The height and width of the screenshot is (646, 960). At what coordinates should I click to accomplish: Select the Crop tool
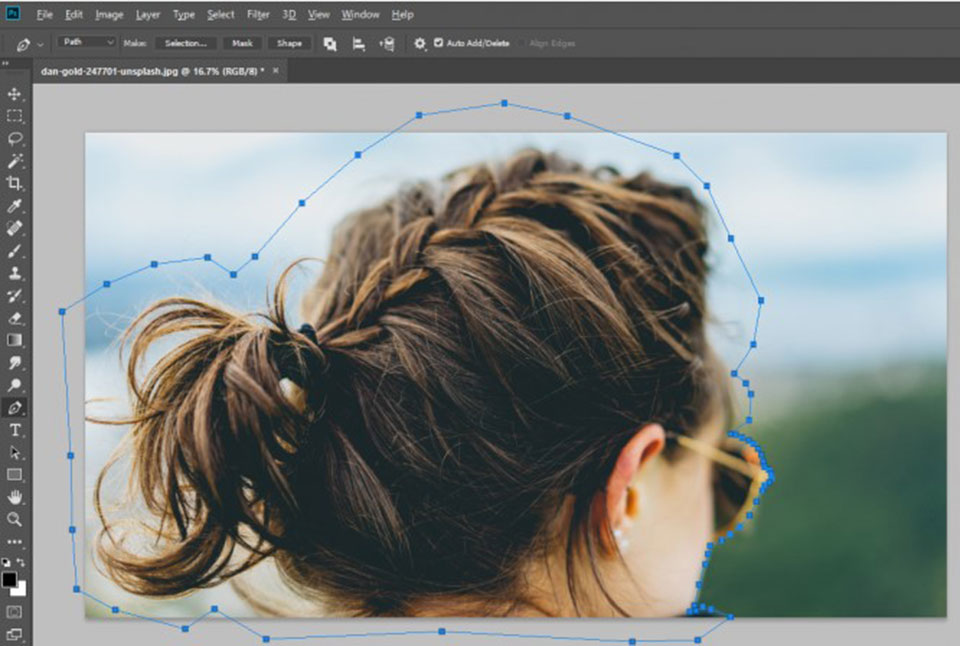click(x=14, y=183)
